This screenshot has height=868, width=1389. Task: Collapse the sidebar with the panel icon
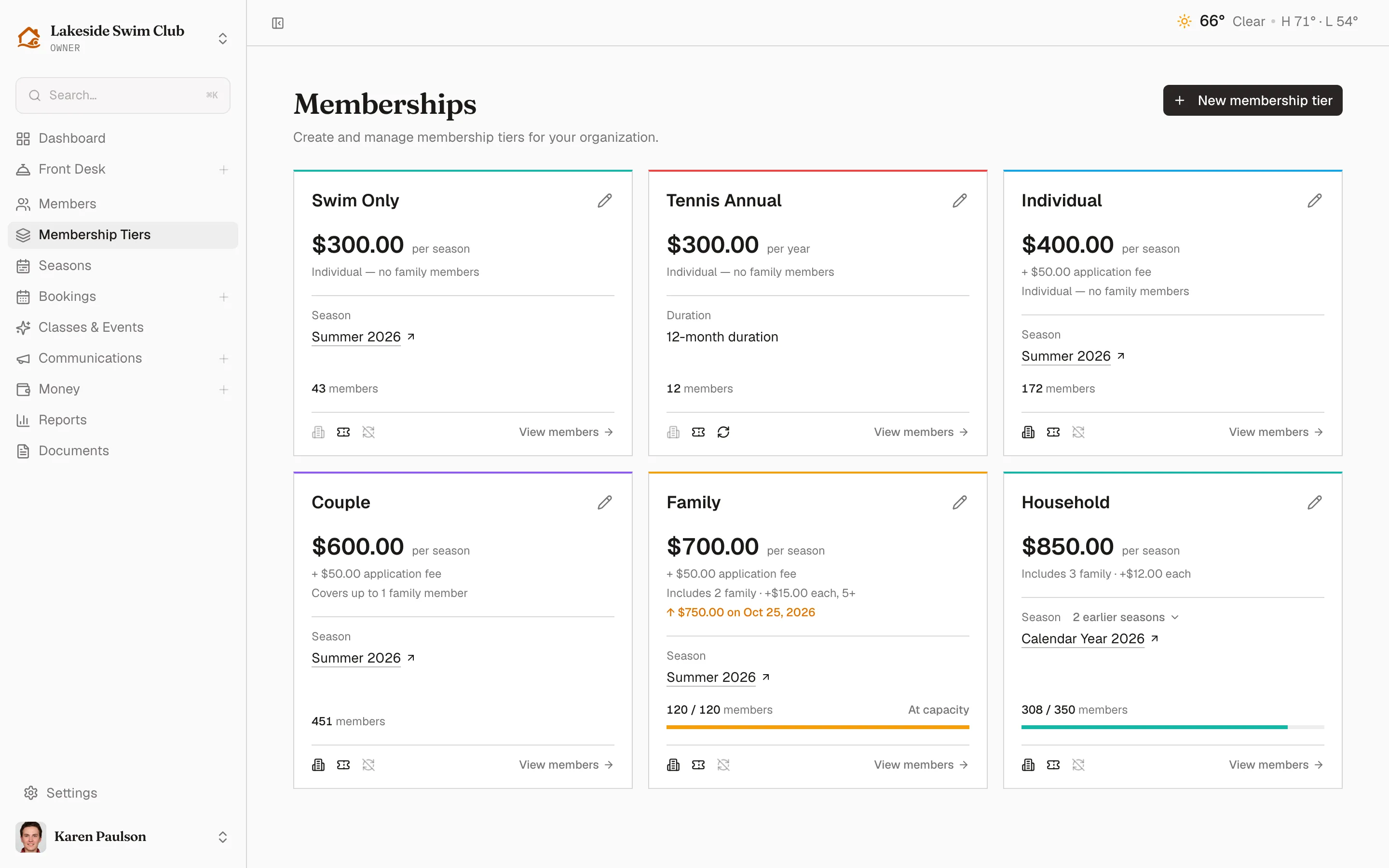click(278, 23)
